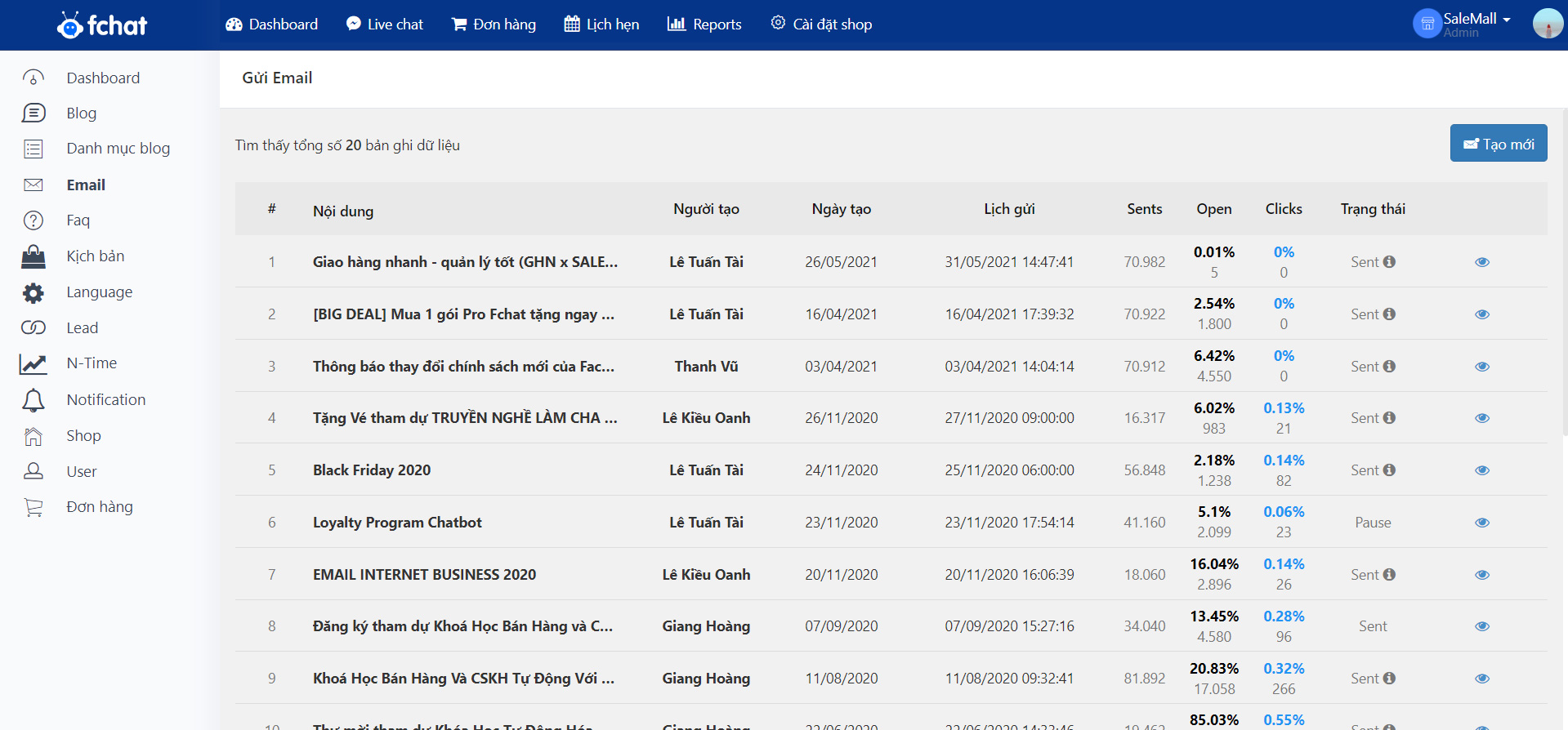1568x730 pixels.
Task: Open the Lead link icon
Action: 34,328
